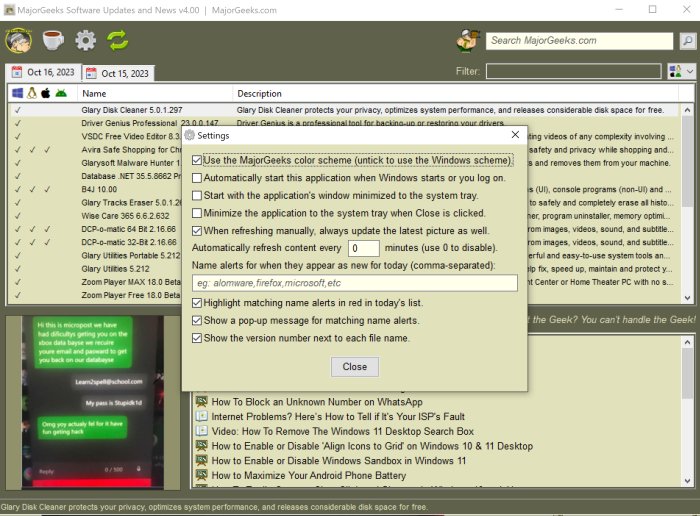Click the articles list scroll down arrow
The width and height of the screenshot is (700, 516).
pyautogui.click(x=687, y=481)
